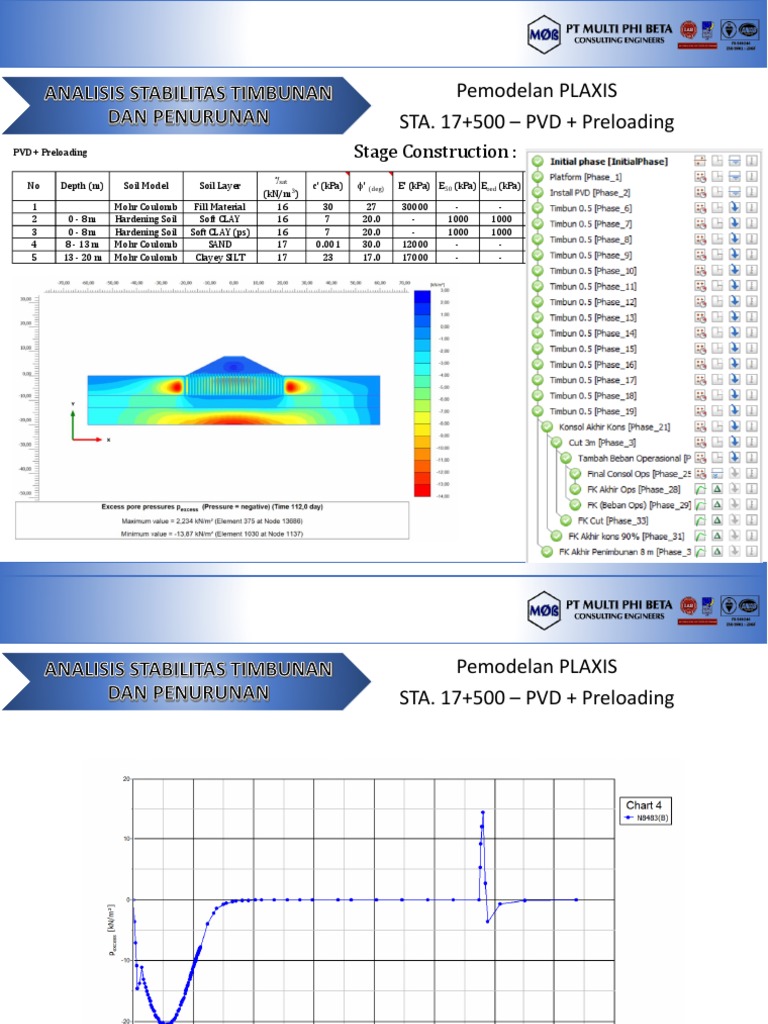Click the red band of the pore pressure legend
768x1024 pixels.
click(x=423, y=490)
